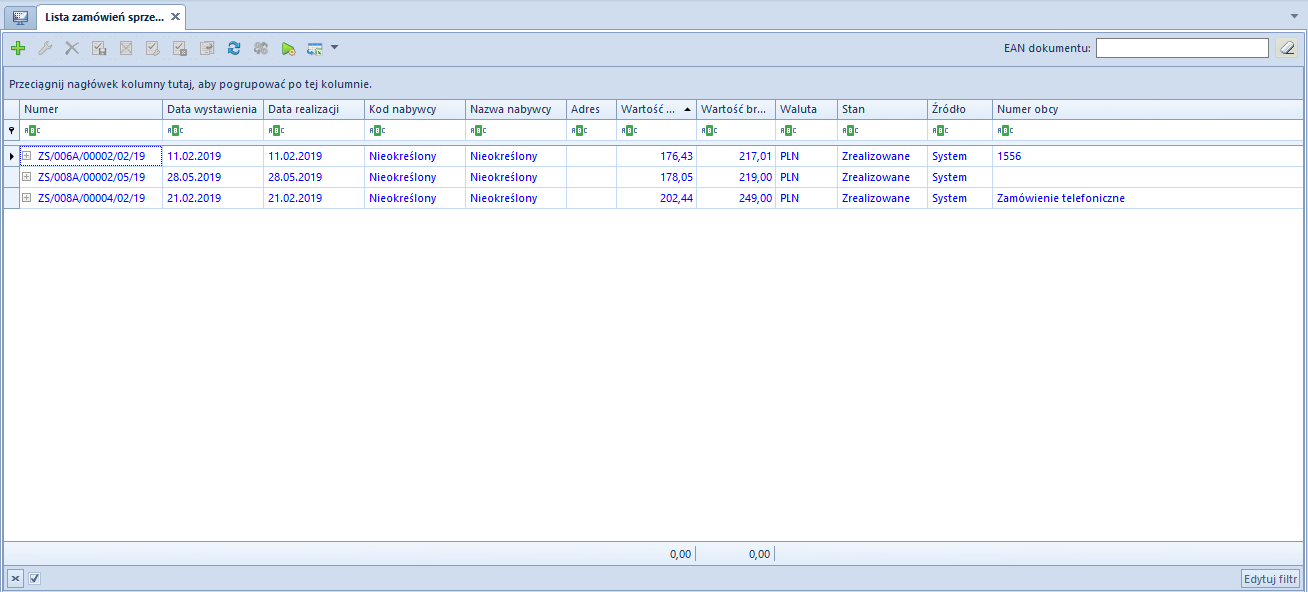Click the Źródło column header
Screen dimensions: 1308x592
[x=960, y=109]
